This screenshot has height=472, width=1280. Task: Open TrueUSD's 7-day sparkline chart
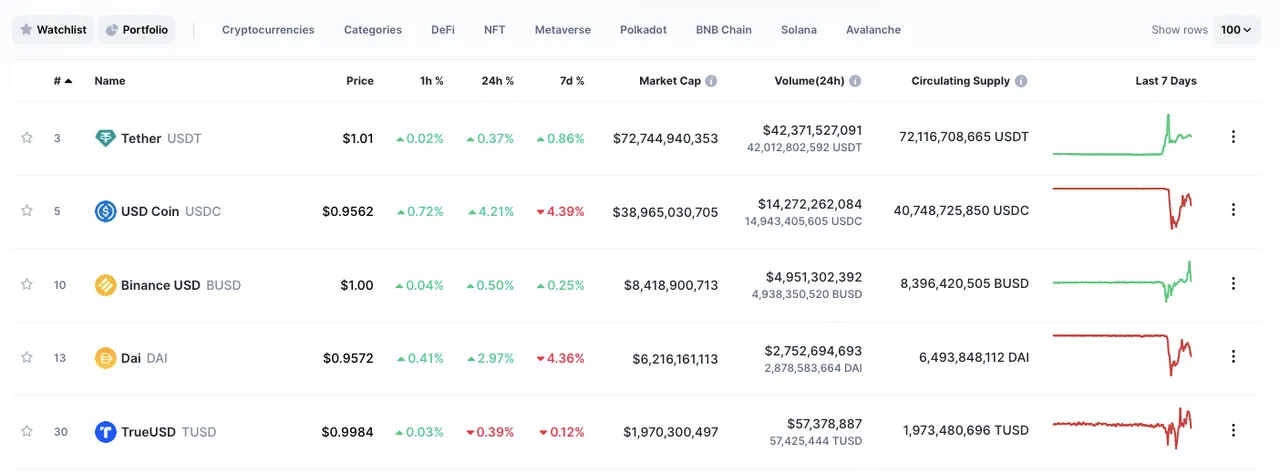pos(1122,428)
